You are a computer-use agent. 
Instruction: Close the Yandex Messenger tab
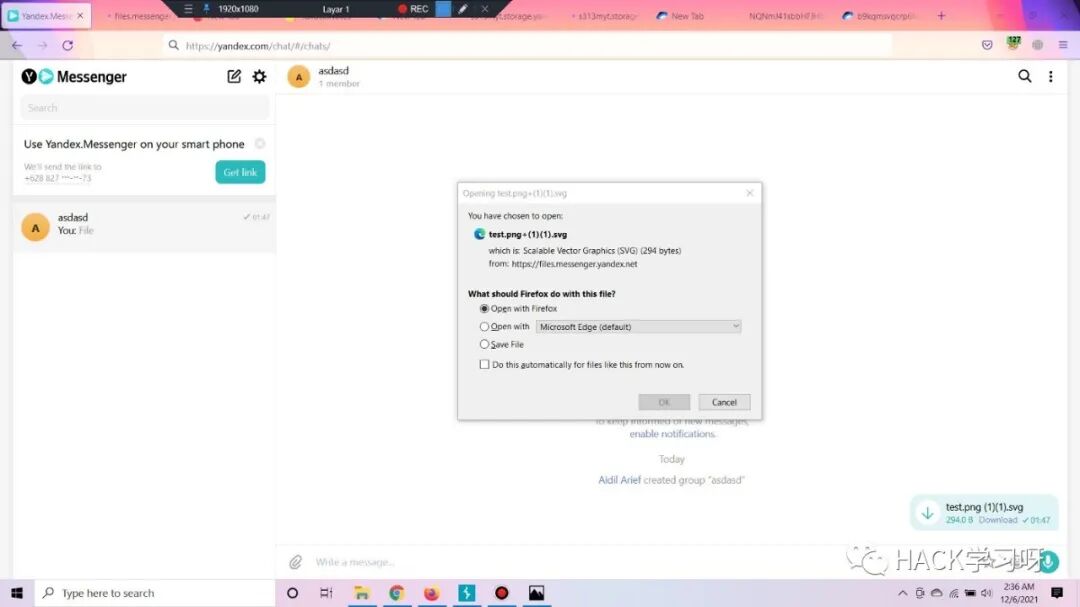(x=80, y=15)
